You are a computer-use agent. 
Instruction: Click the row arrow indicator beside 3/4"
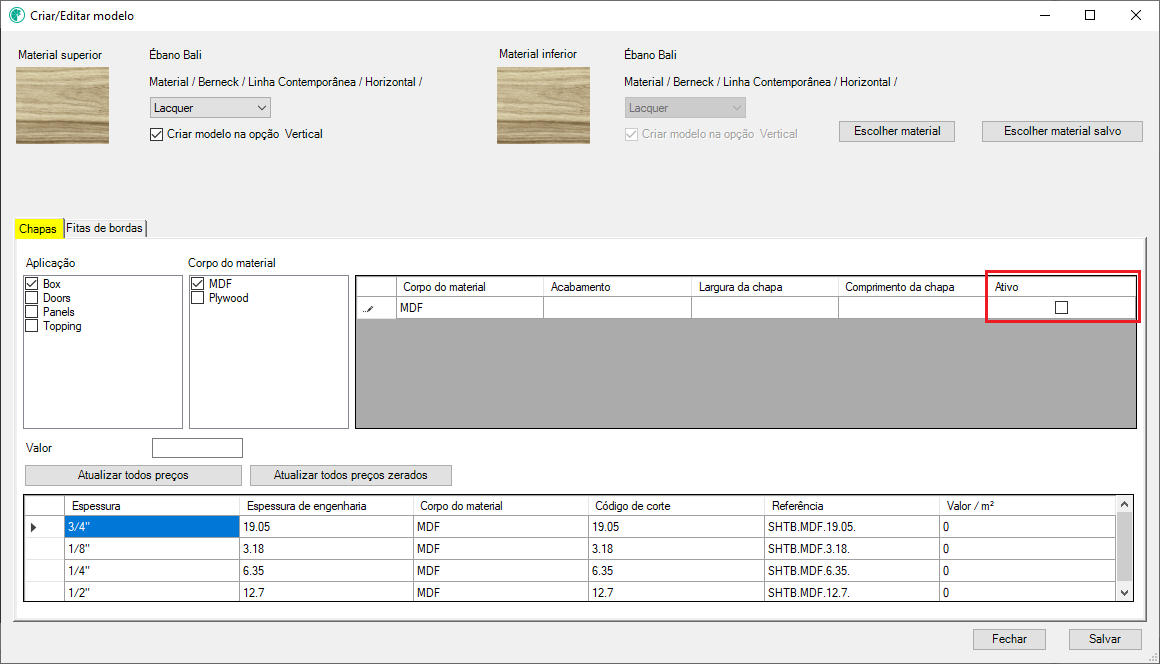point(34,527)
